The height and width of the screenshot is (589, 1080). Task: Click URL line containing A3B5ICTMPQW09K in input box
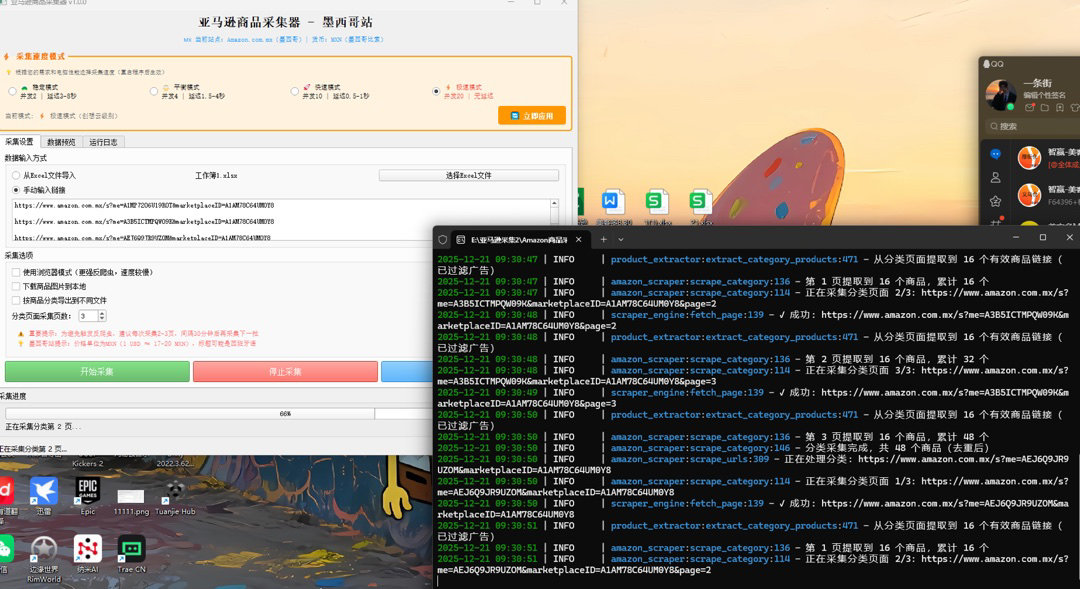coord(144,222)
